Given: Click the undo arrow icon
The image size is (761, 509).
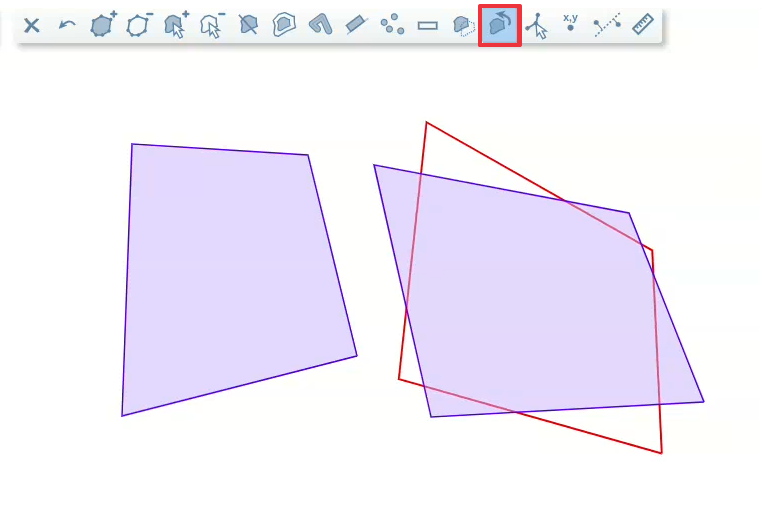Looking at the screenshot, I should 67,26.
